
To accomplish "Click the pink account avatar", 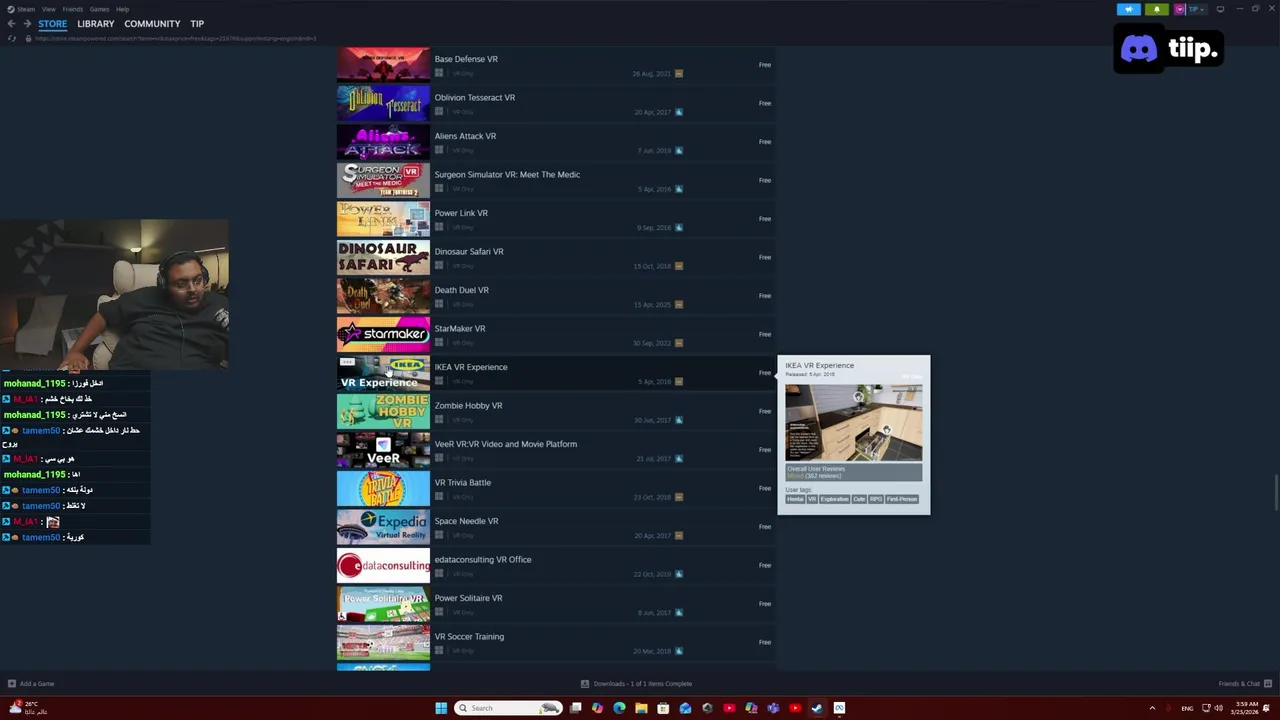I will 1180,9.
